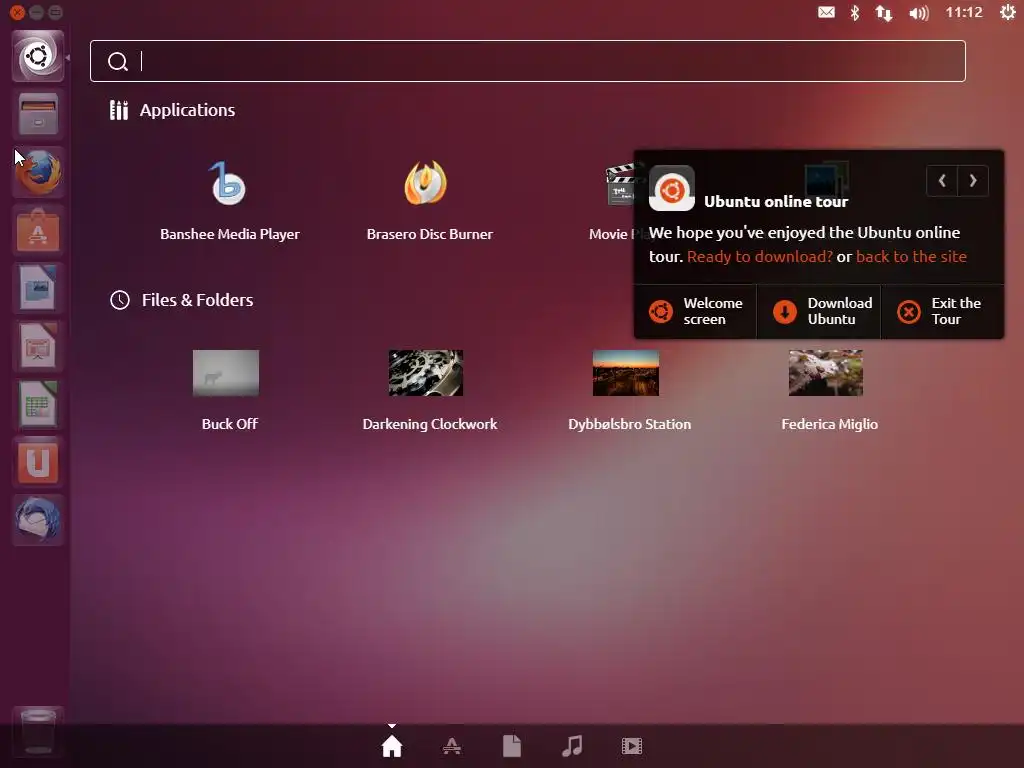
Task: Open Ubuntu One launcher icon
Action: (x=38, y=462)
